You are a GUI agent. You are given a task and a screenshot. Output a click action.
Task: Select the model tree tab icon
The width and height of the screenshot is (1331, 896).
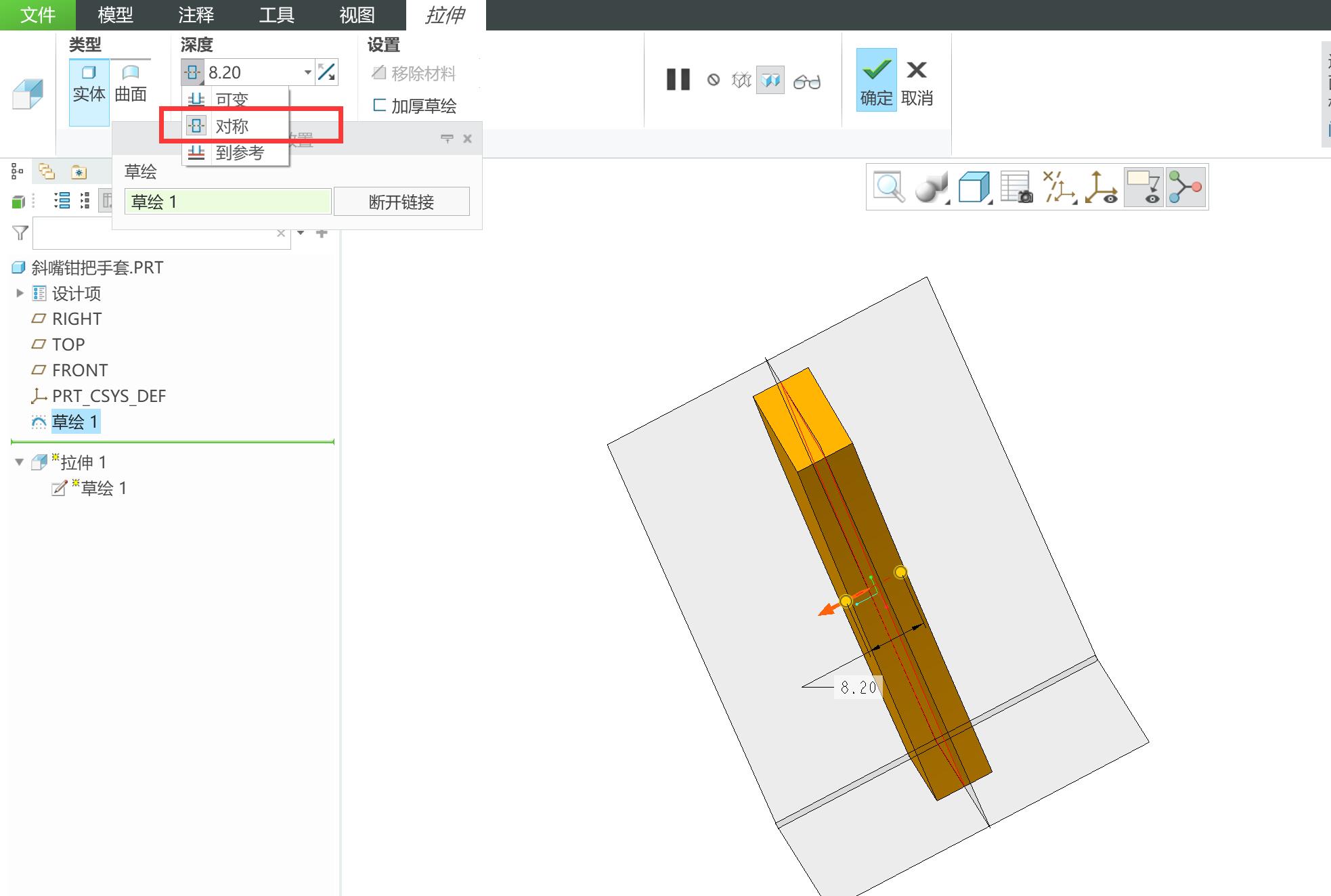(18, 172)
